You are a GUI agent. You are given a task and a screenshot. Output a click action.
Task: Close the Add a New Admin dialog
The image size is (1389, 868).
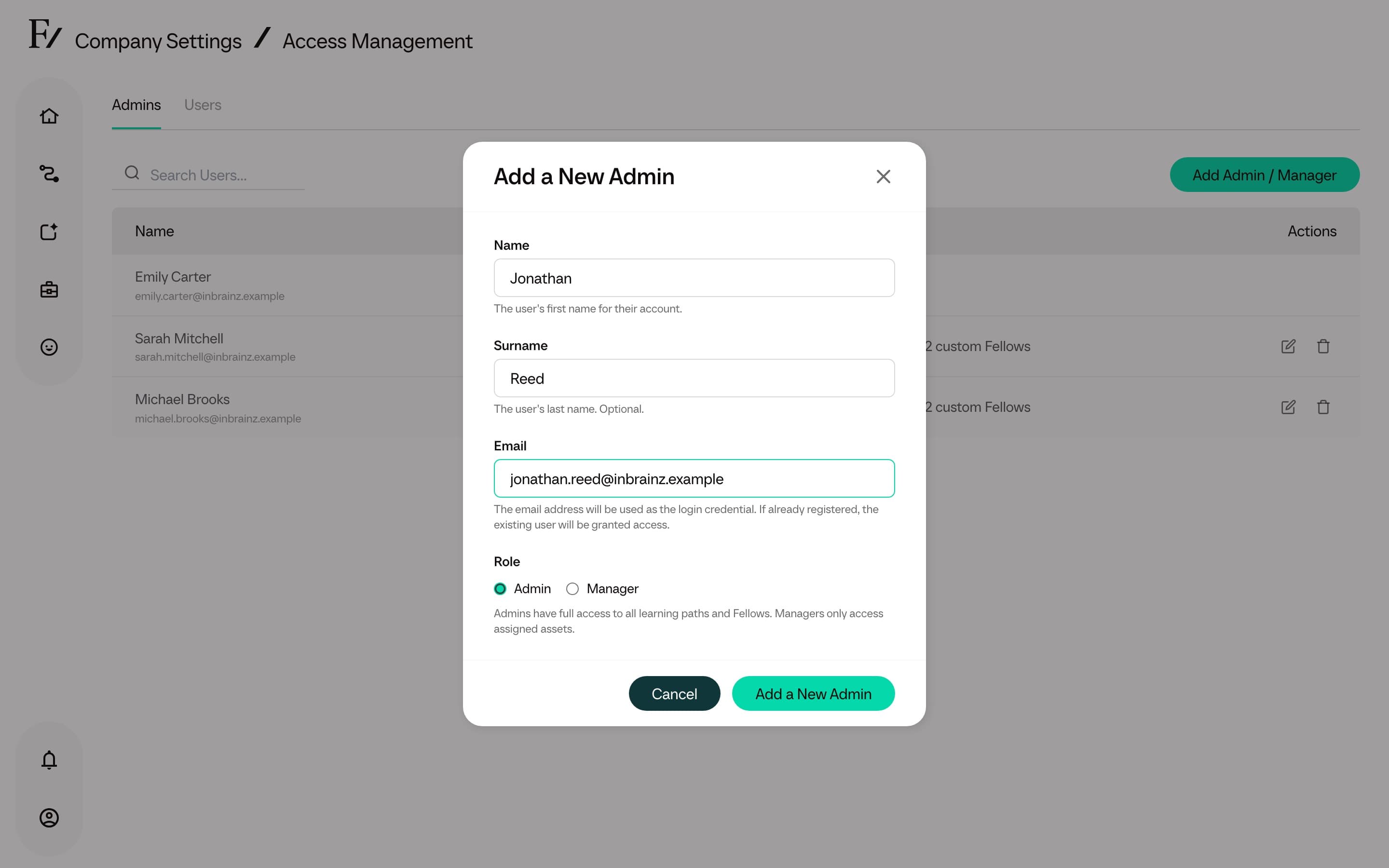884,176
